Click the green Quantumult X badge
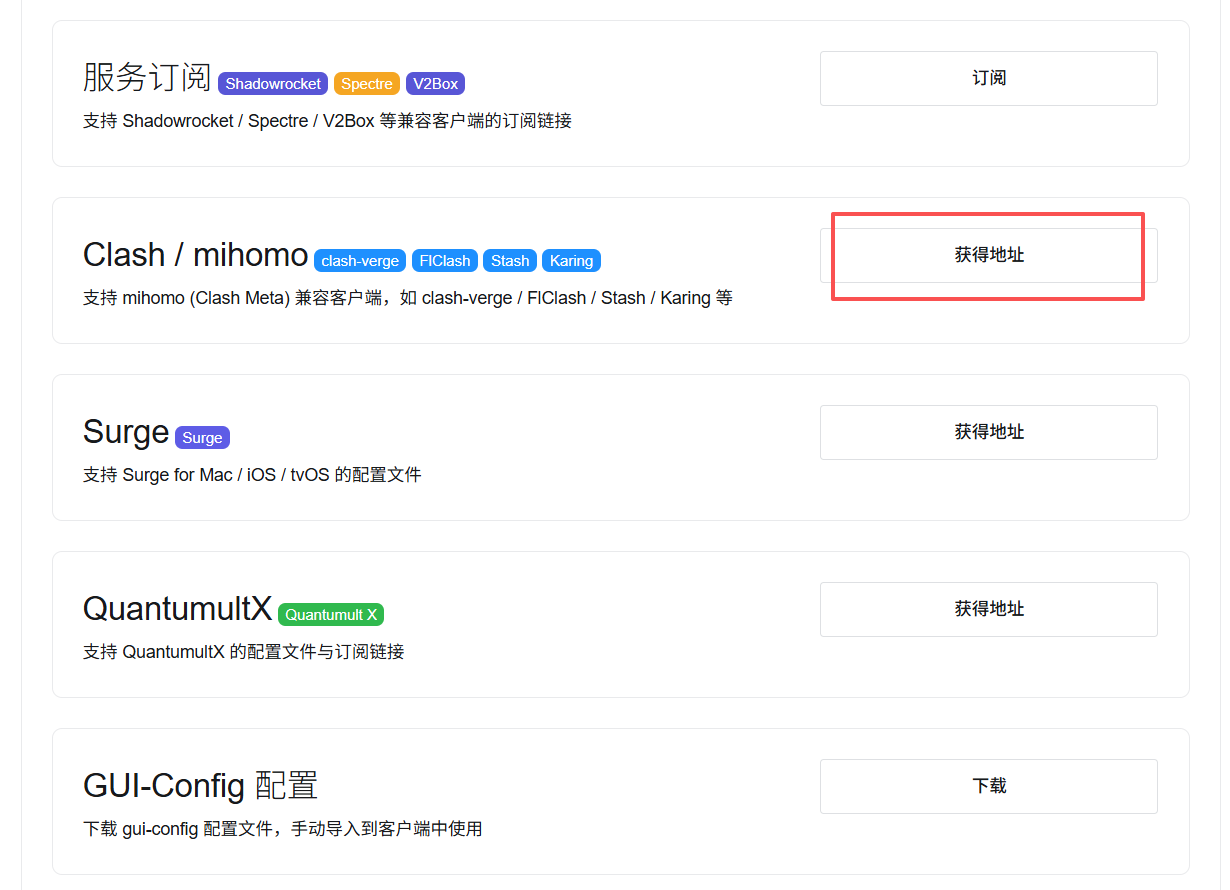 click(x=331, y=615)
